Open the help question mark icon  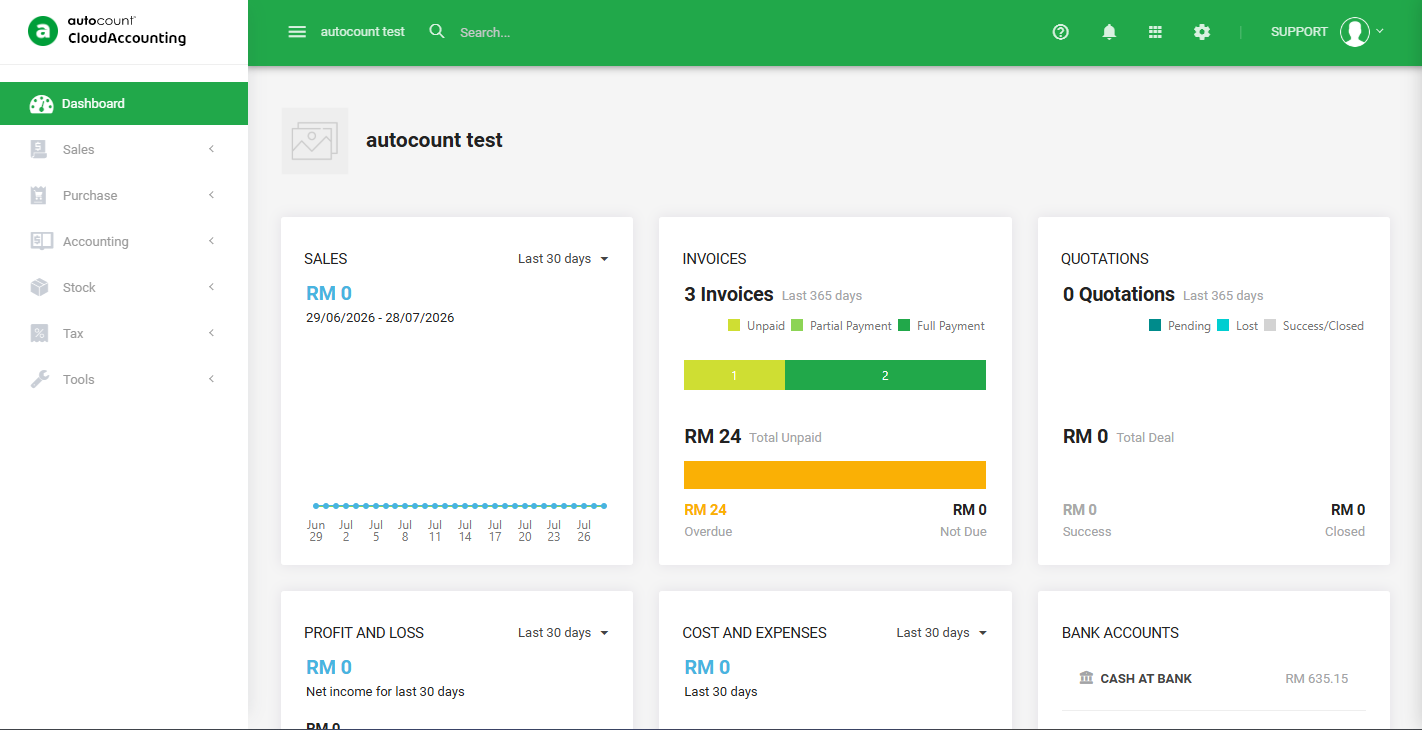(1061, 32)
